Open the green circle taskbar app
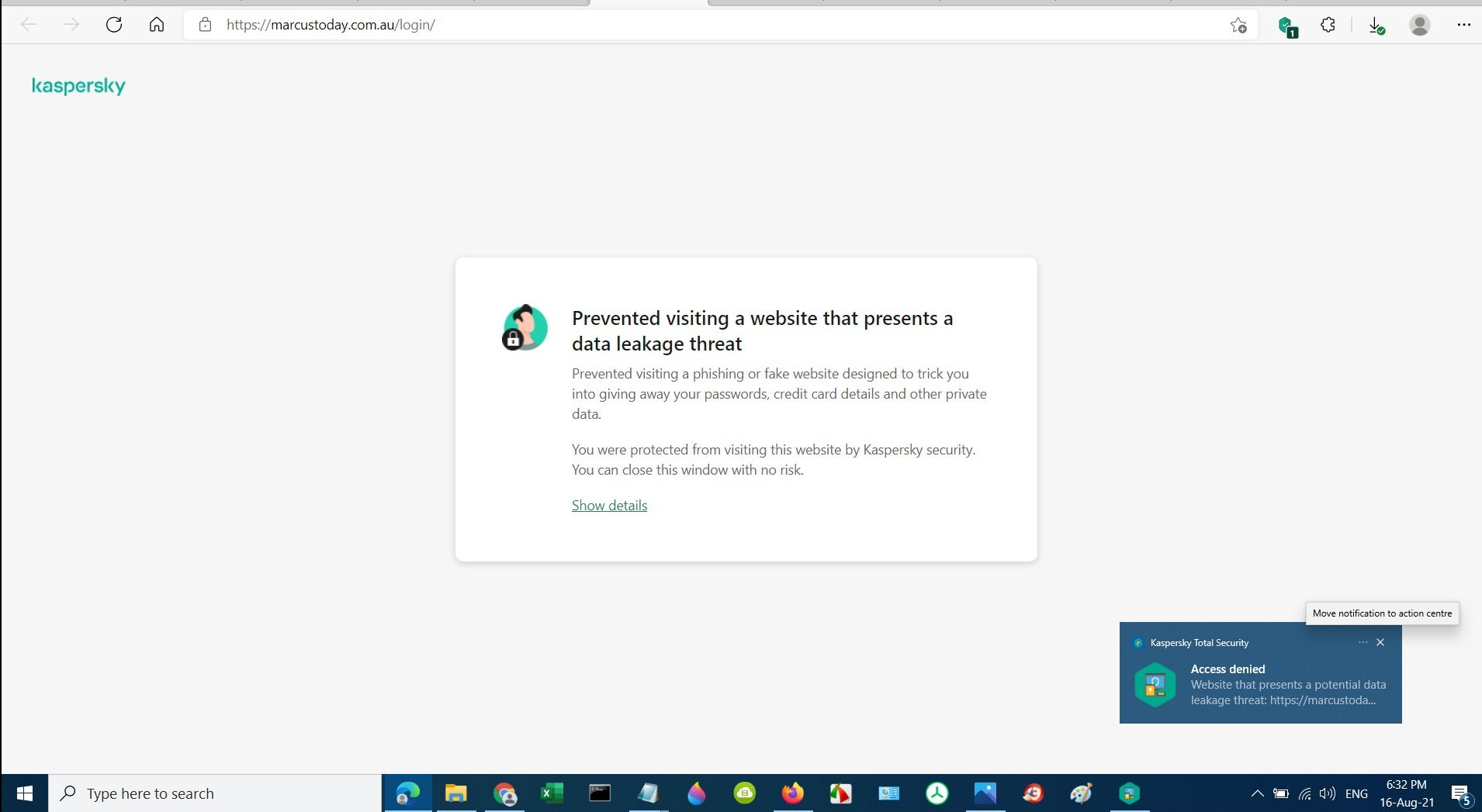 745,793
